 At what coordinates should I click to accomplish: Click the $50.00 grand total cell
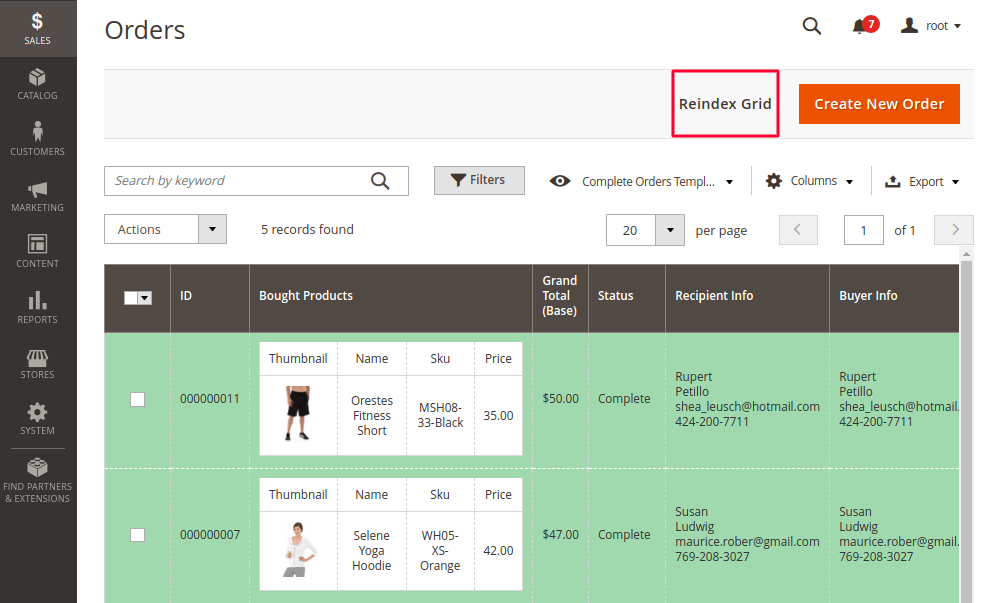click(x=561, y=399)
